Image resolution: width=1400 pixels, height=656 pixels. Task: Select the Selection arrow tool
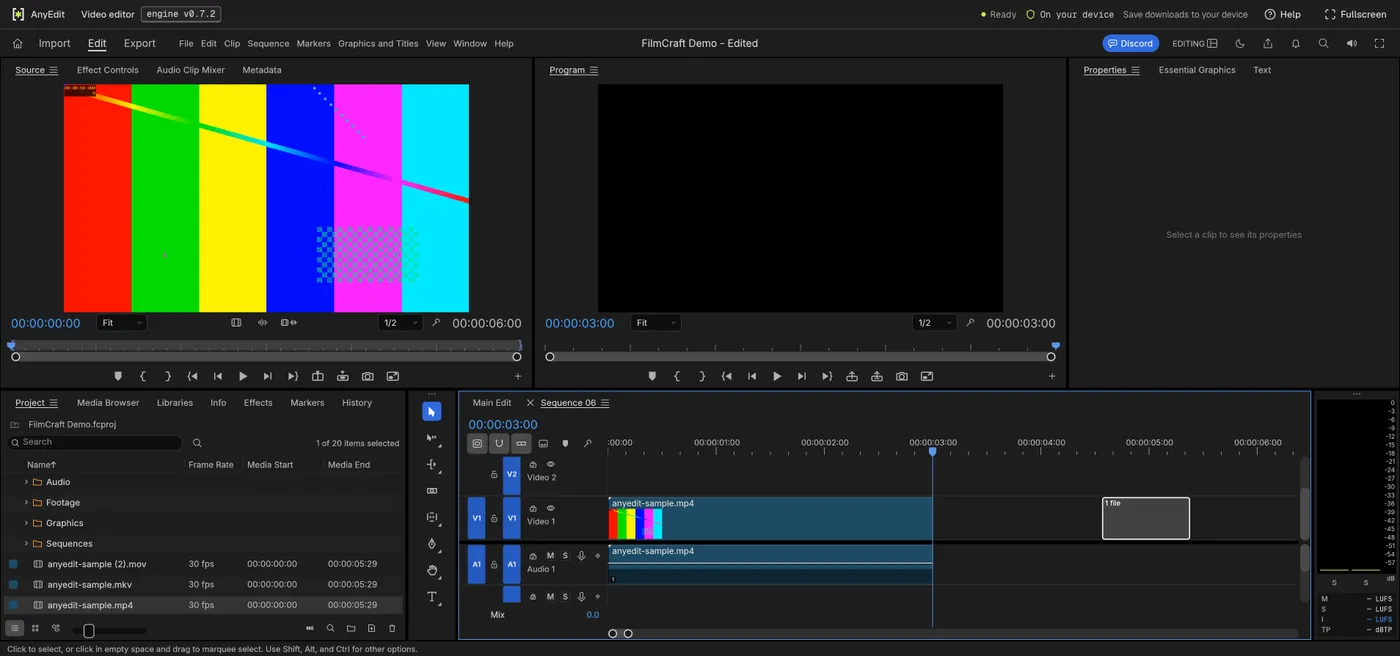pyautogui.click(x=432, y=412)
